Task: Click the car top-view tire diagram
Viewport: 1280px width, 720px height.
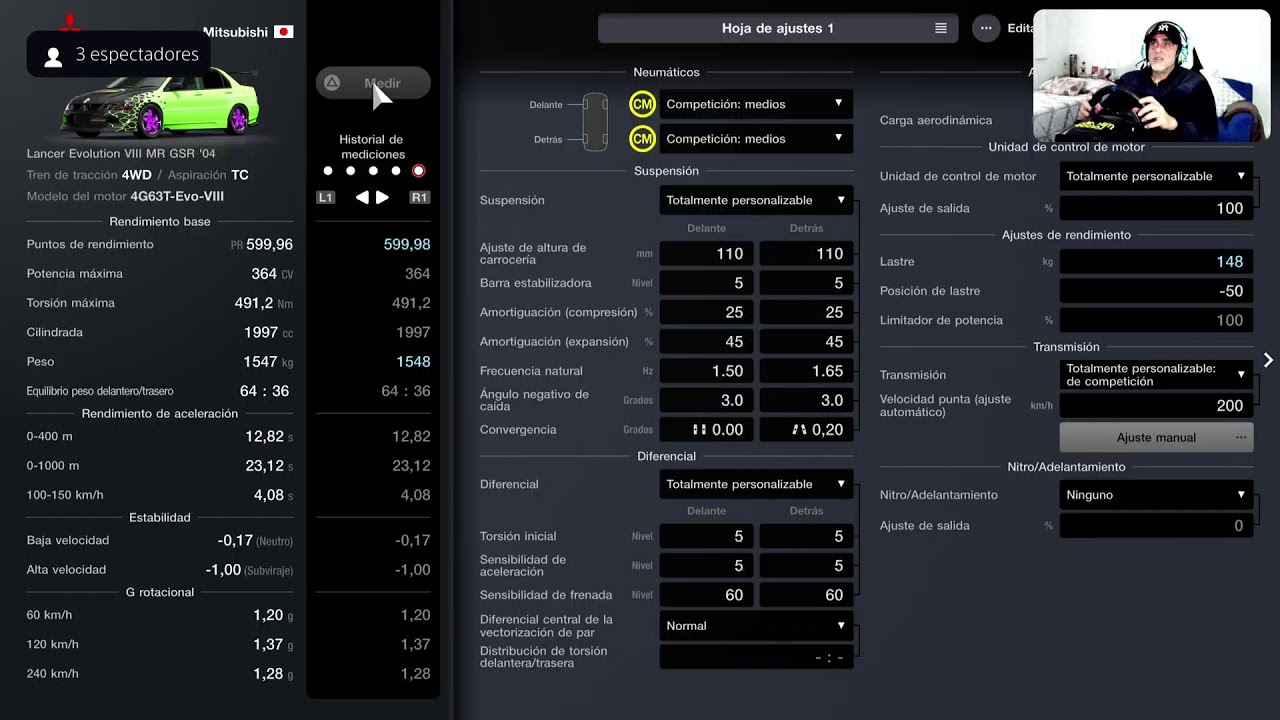Action: [595, 122]
